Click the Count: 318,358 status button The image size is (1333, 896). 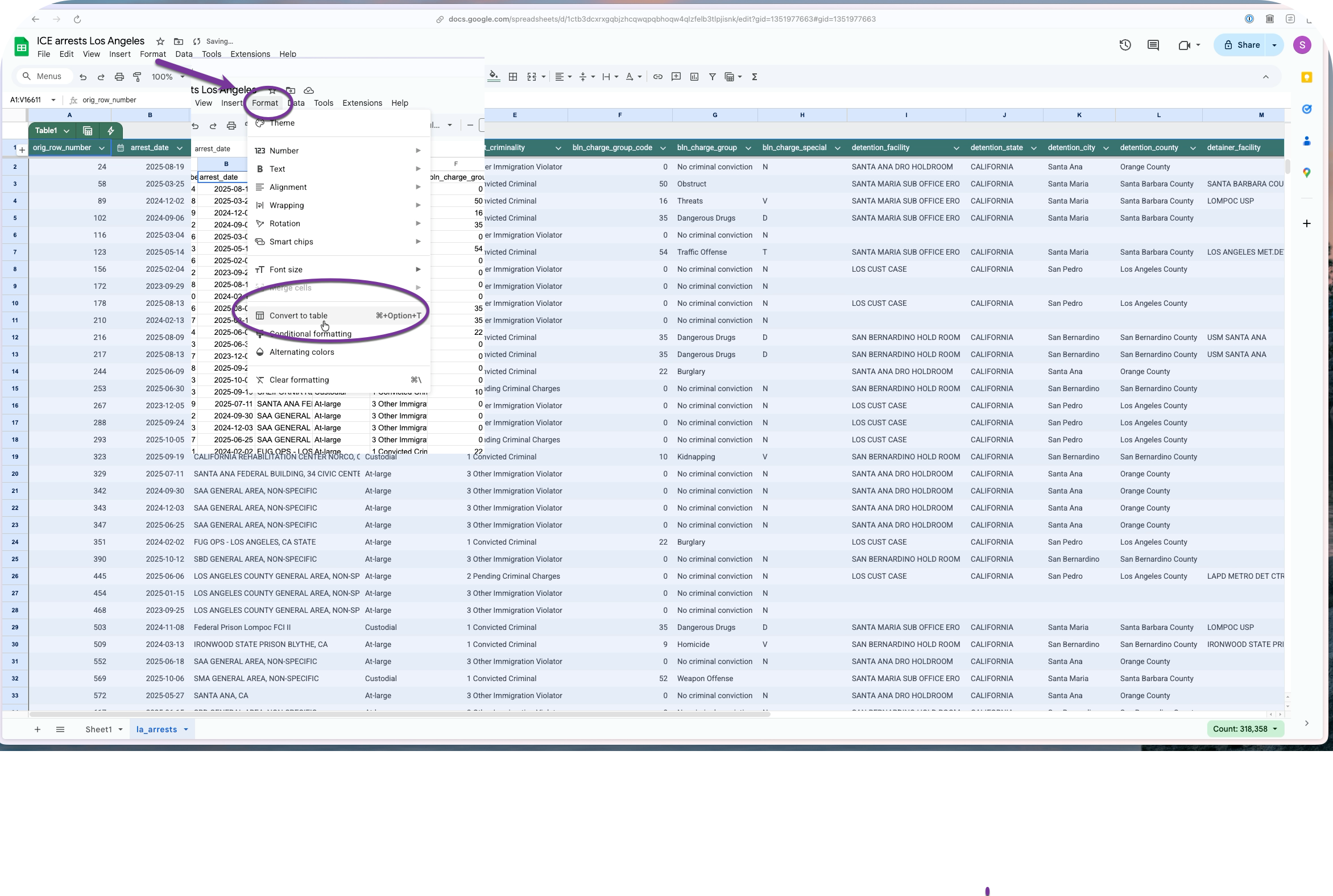coord(1245,729)
